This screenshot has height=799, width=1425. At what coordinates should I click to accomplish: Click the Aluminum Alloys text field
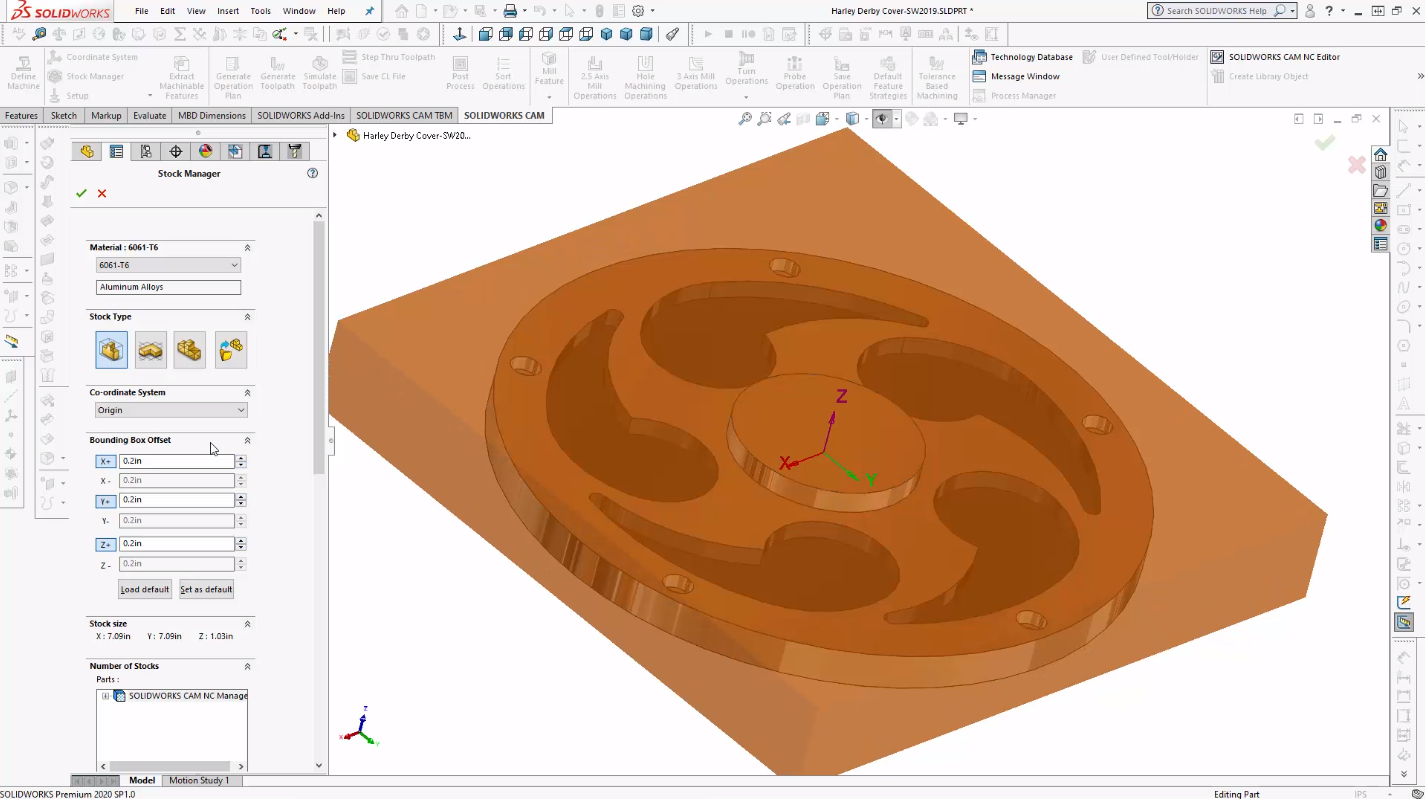click(168, 287)
